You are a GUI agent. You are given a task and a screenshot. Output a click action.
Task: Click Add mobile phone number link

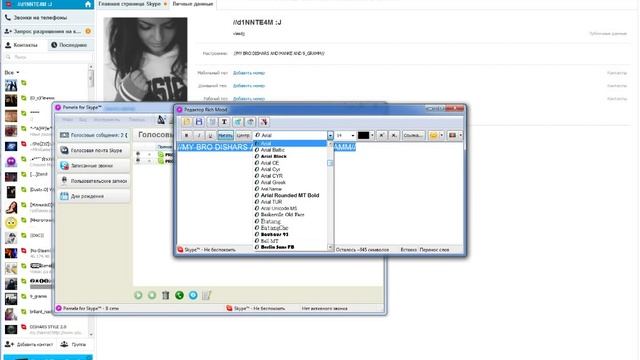249,73
